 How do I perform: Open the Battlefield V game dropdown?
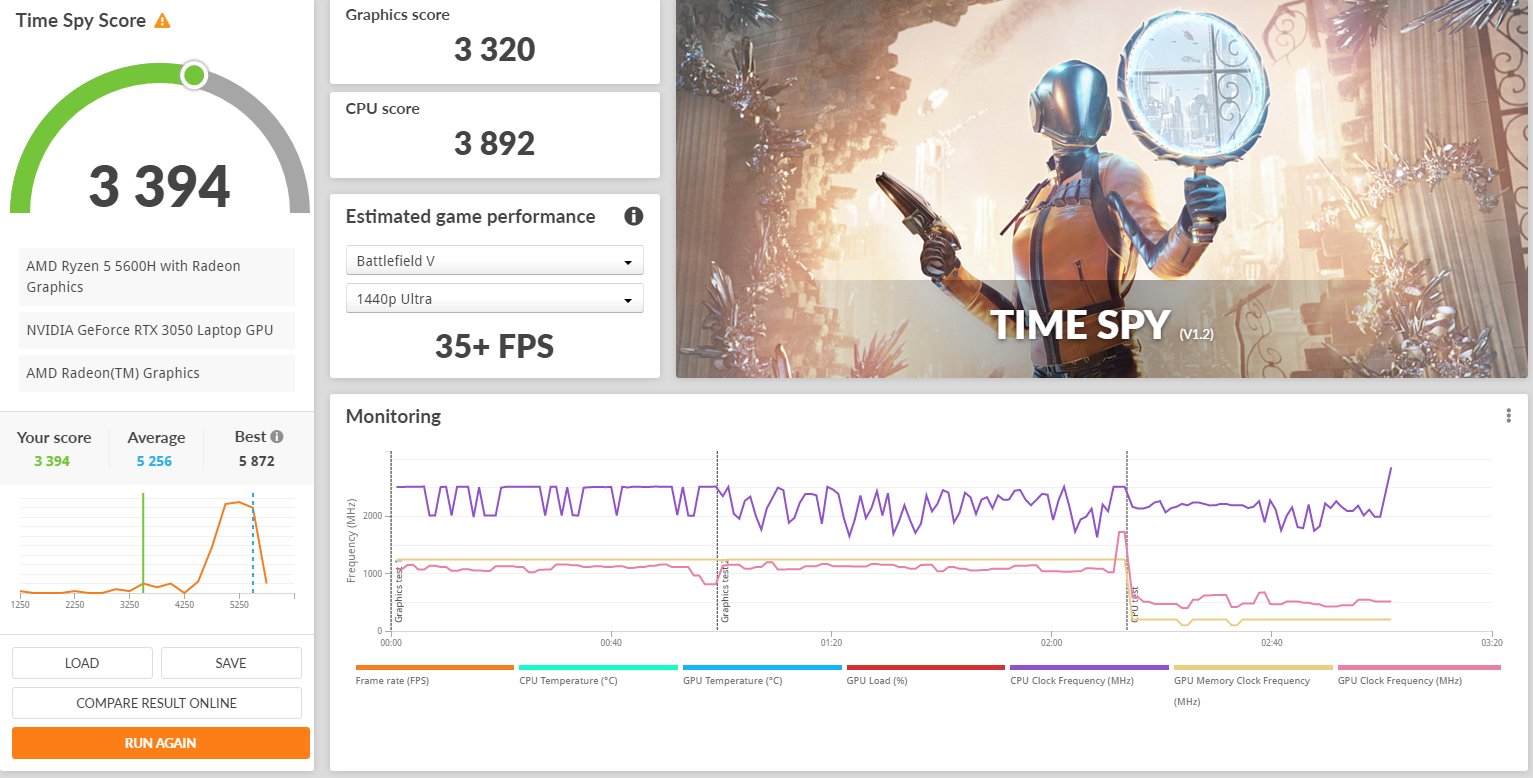495,261
